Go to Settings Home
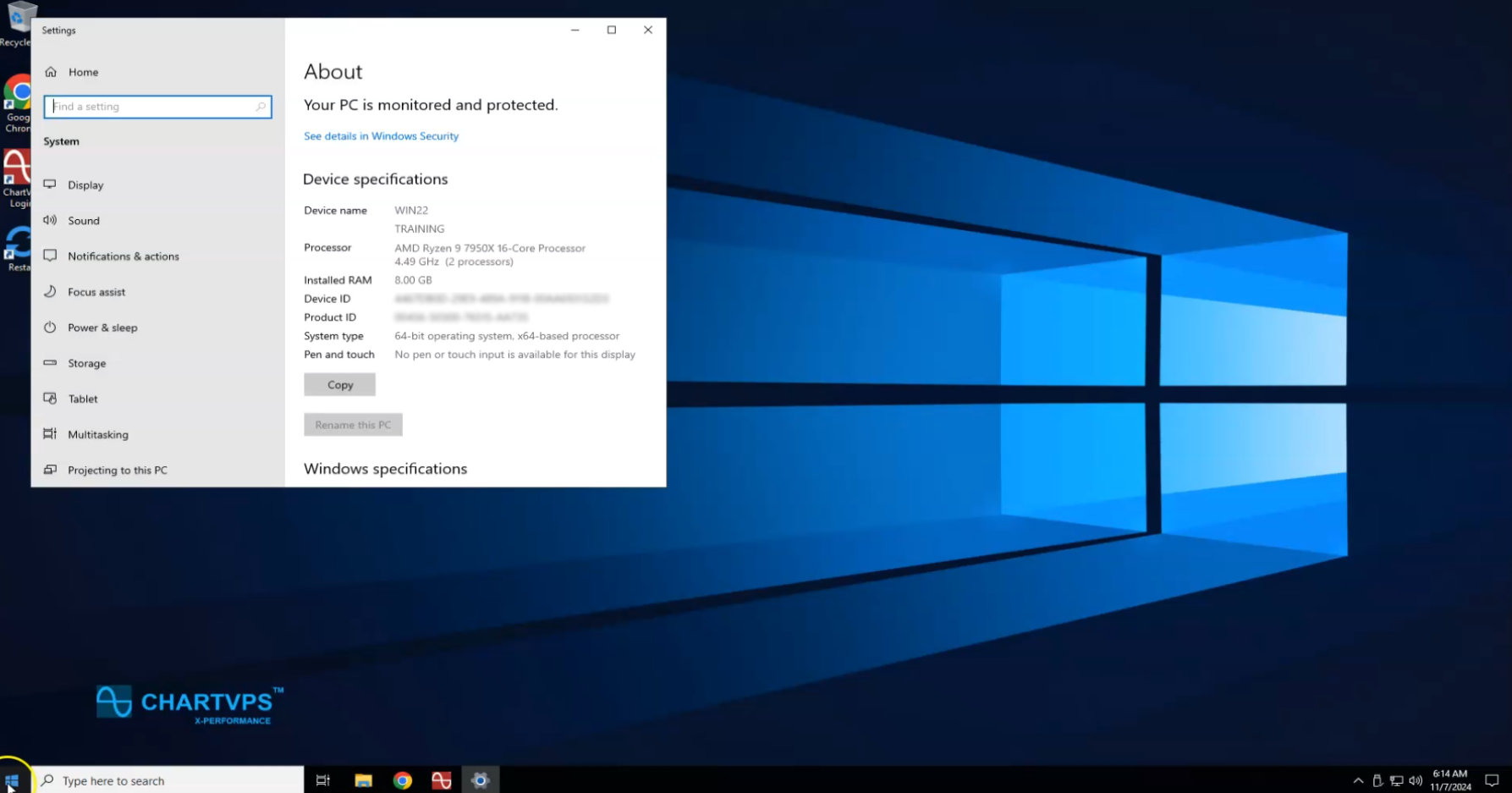 (x=83, y=72)
